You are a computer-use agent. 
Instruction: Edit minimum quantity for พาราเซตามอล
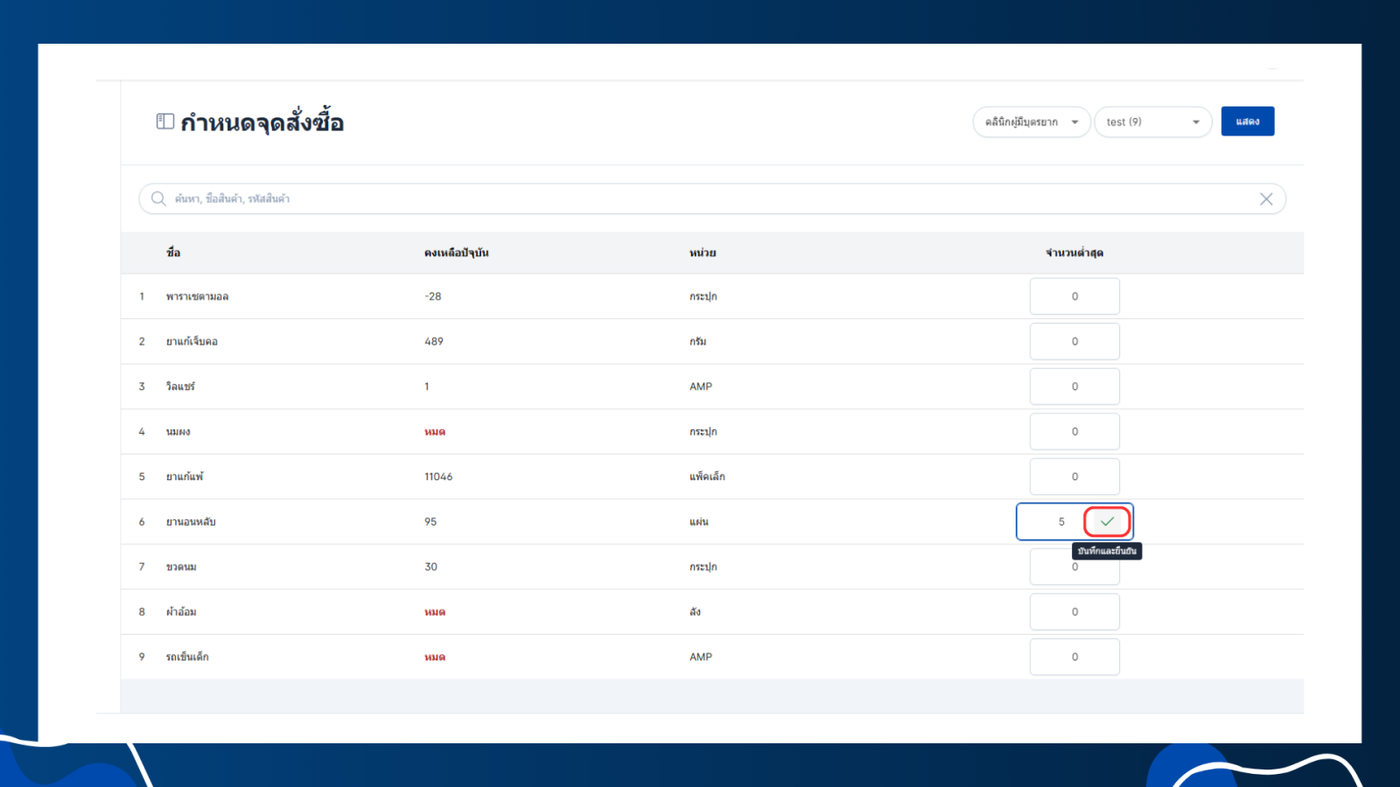pos(1075,297)
